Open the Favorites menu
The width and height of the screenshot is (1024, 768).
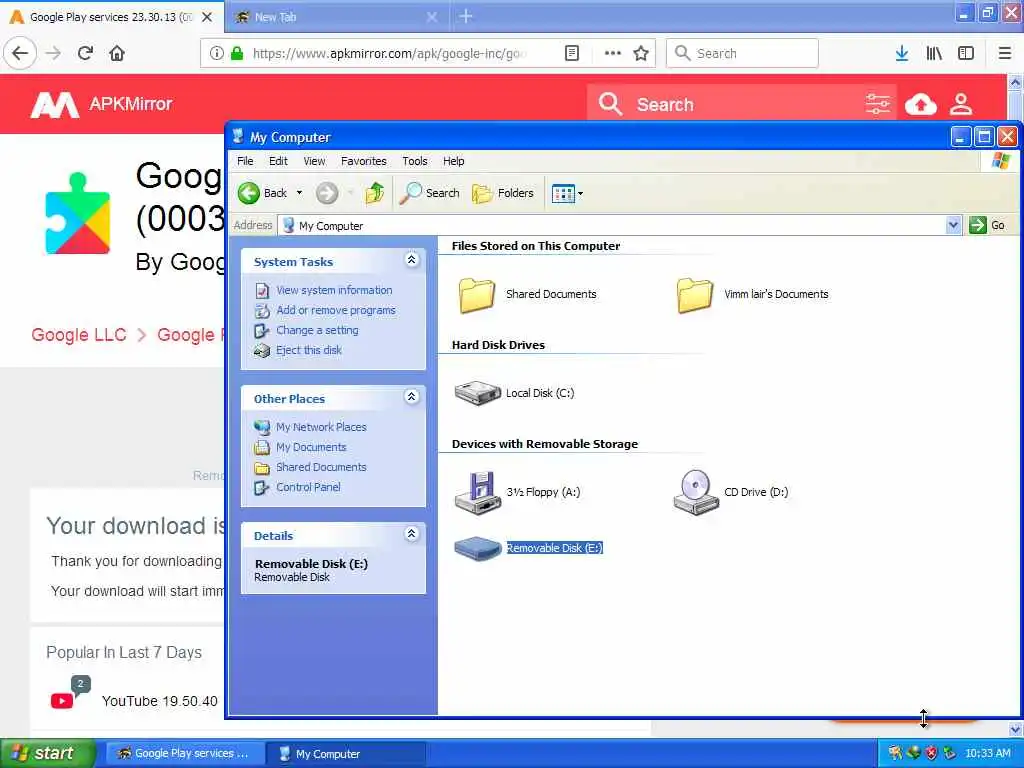click(x=363, y=161)
